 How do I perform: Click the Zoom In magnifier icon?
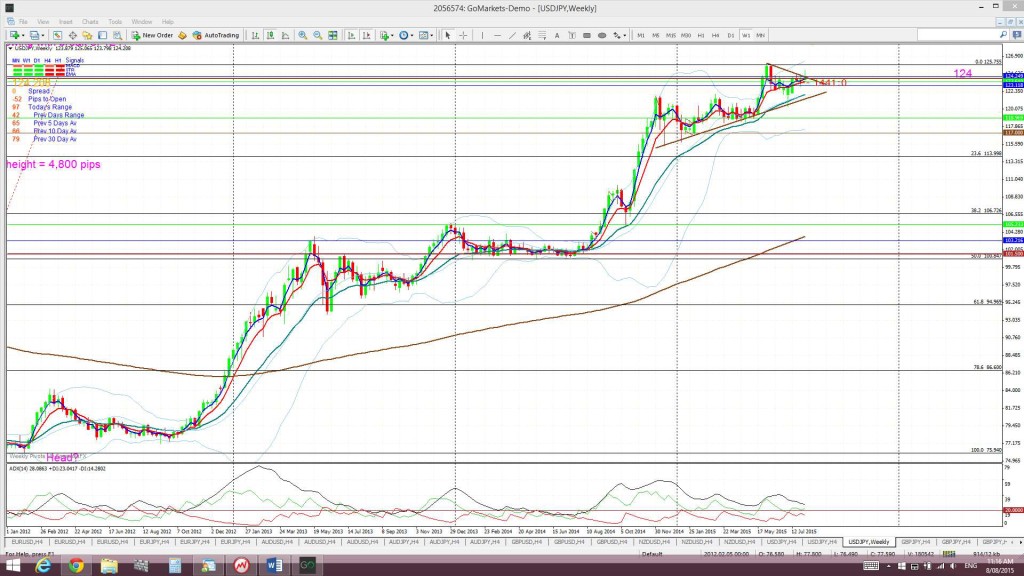302,35
